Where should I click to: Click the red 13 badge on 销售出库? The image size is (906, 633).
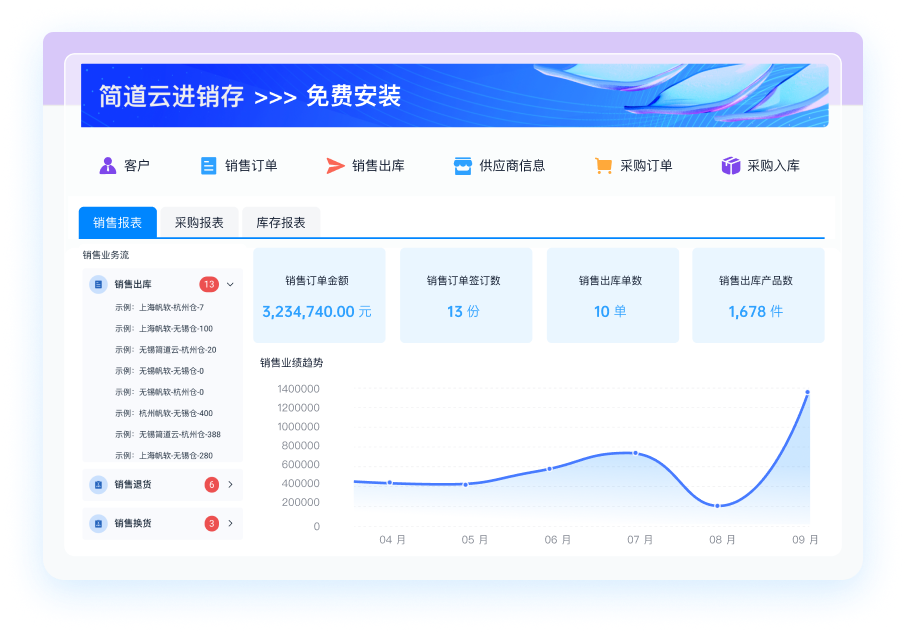(x=209, y=284)
